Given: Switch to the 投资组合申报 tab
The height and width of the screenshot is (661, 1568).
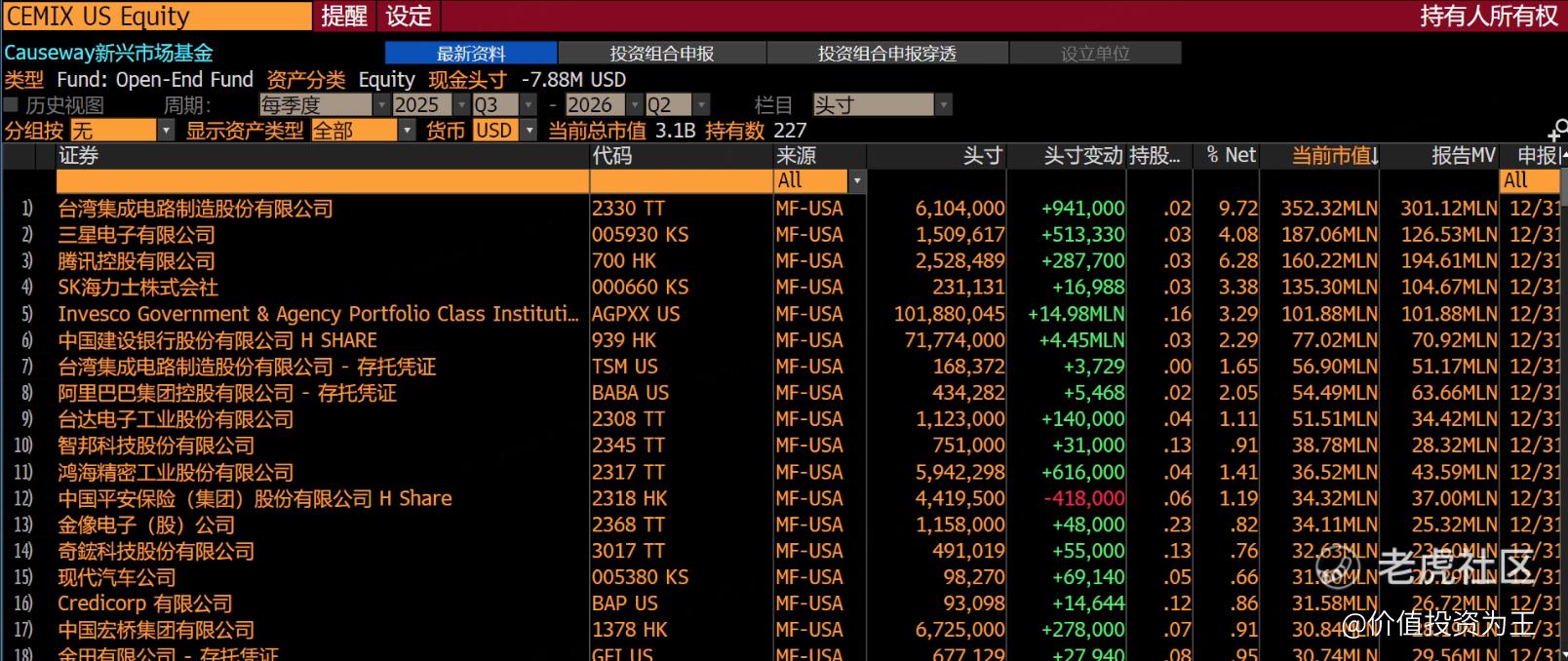Looking at the screenshot, I should point(662,53).
